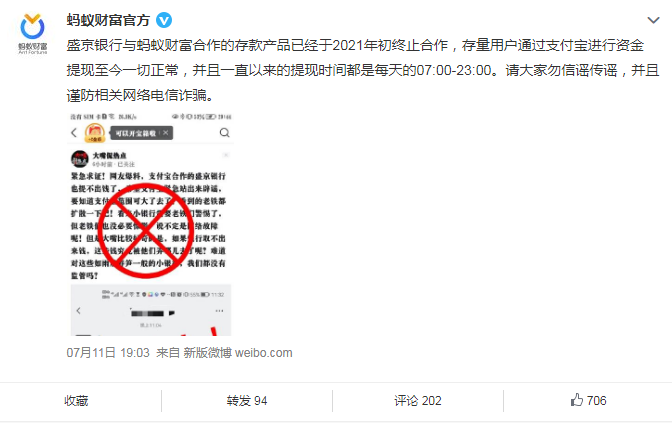Viewport: 672px width, 423px height.
Task: Open 蚂蚁财富官方 username profile link
Action: (108, 20)
